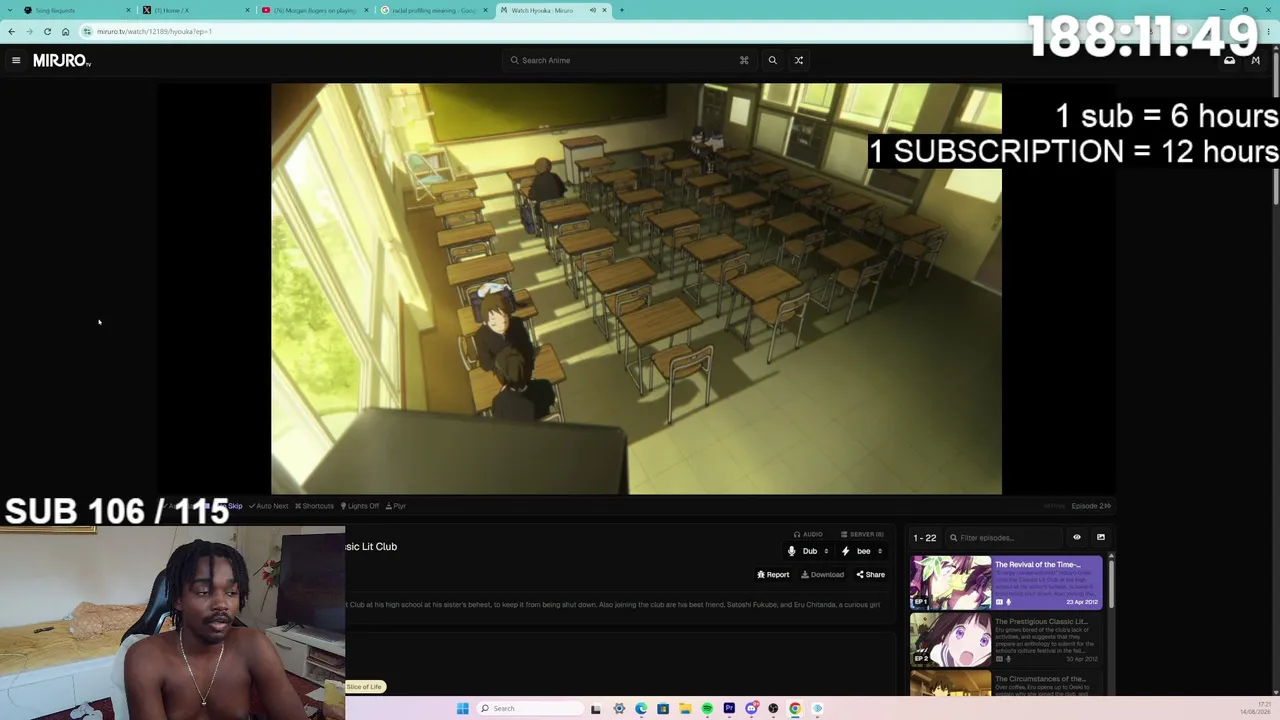Open Spotify from the taskbar
The image size is (1280, 720).
[x=707, y=709]
